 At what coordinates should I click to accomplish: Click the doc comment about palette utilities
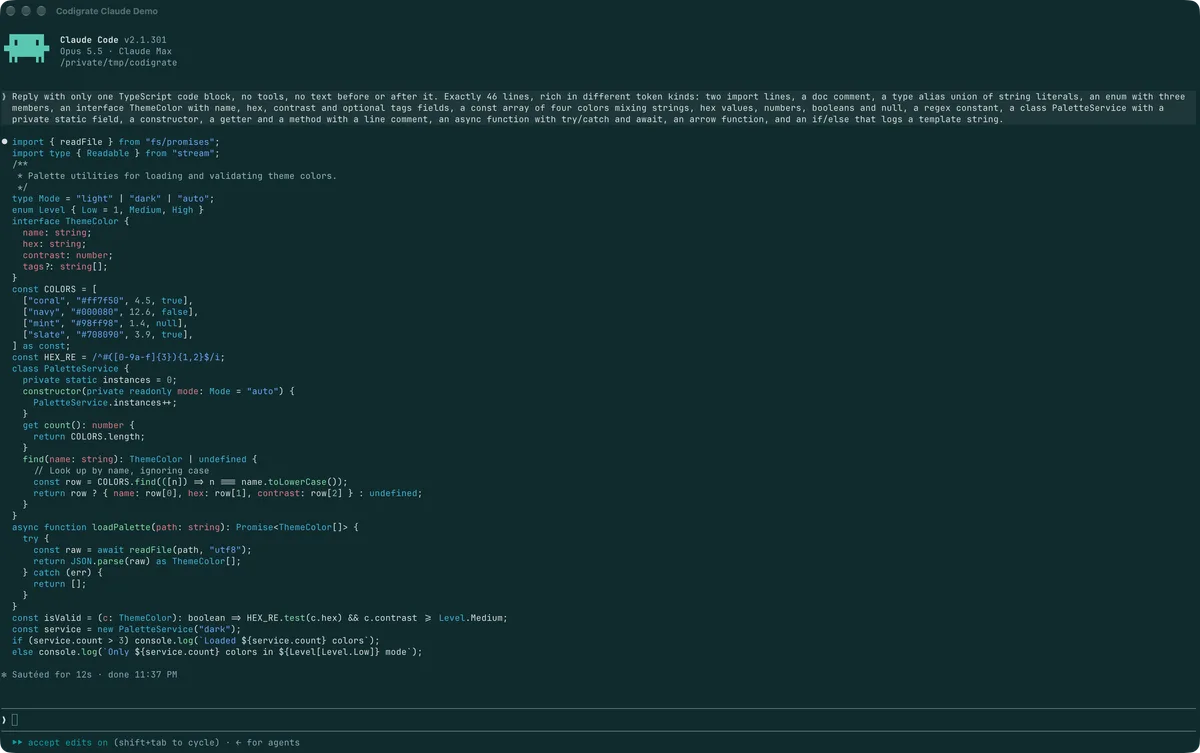click(x=175, y=176)
